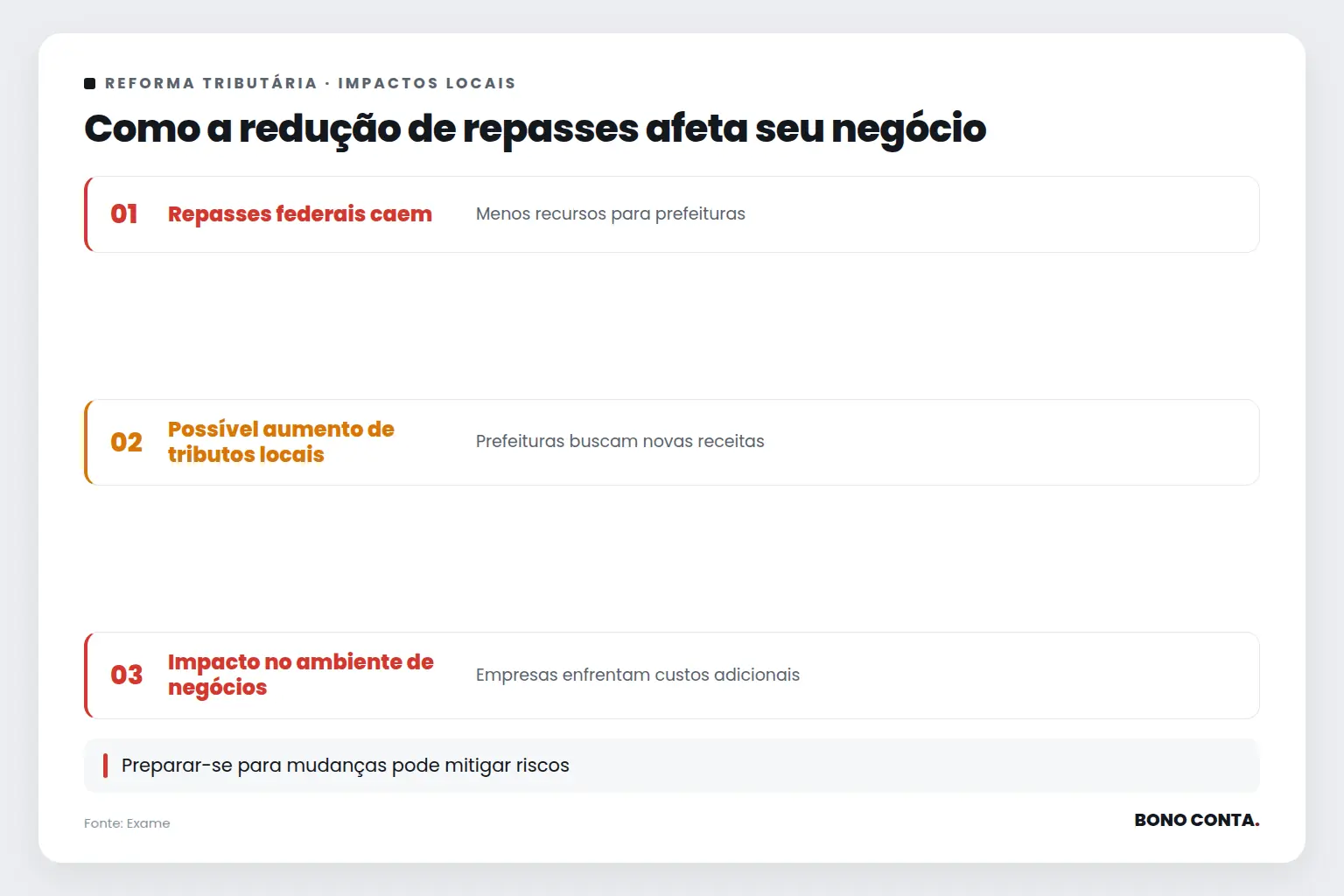Select 'Impacto no ambiente de negócios' title
The width and height of the screenshot is (1344, 896).
pos(301,675)
